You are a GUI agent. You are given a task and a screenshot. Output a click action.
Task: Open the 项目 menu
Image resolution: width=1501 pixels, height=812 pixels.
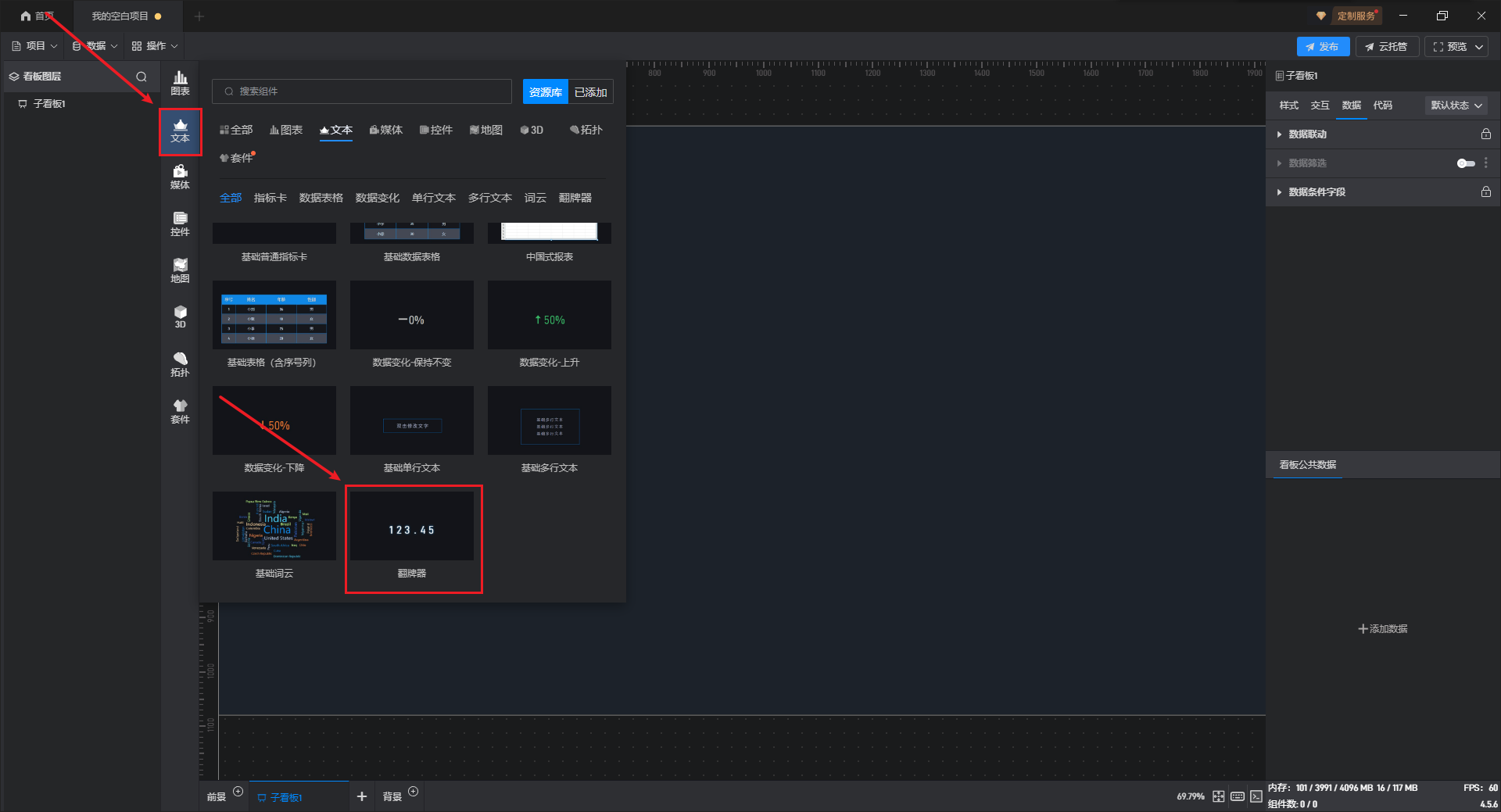(35, 46)
